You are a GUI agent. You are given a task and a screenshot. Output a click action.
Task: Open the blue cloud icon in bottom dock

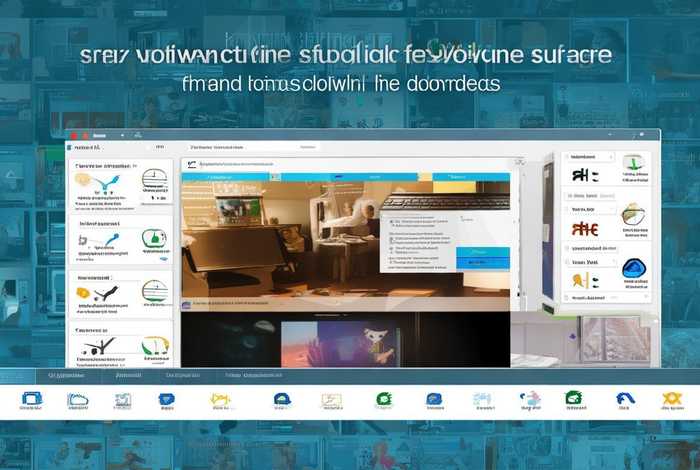coord(77,400)
